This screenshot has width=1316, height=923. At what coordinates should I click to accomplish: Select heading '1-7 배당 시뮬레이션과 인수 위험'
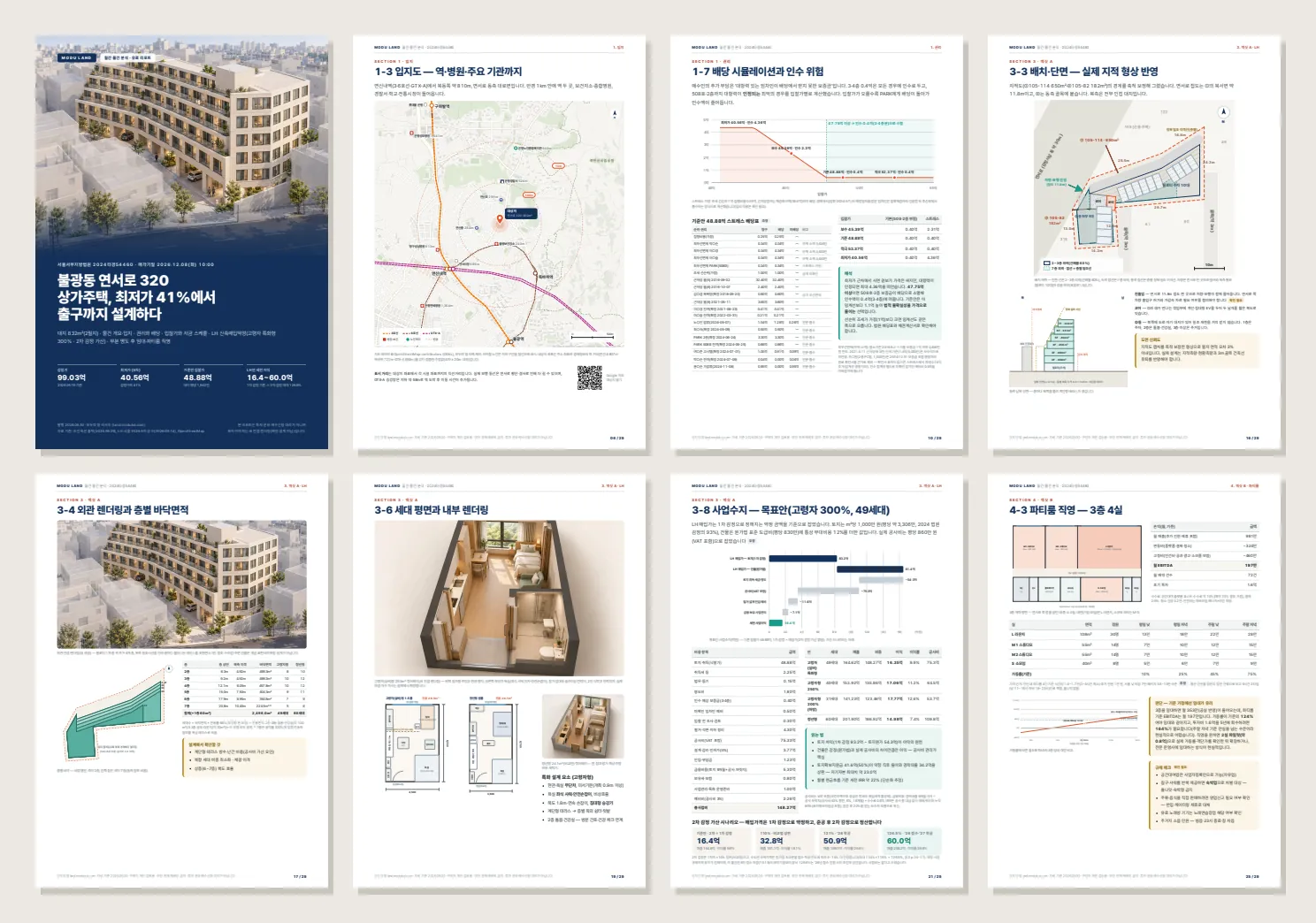click(x=758, y=72)
